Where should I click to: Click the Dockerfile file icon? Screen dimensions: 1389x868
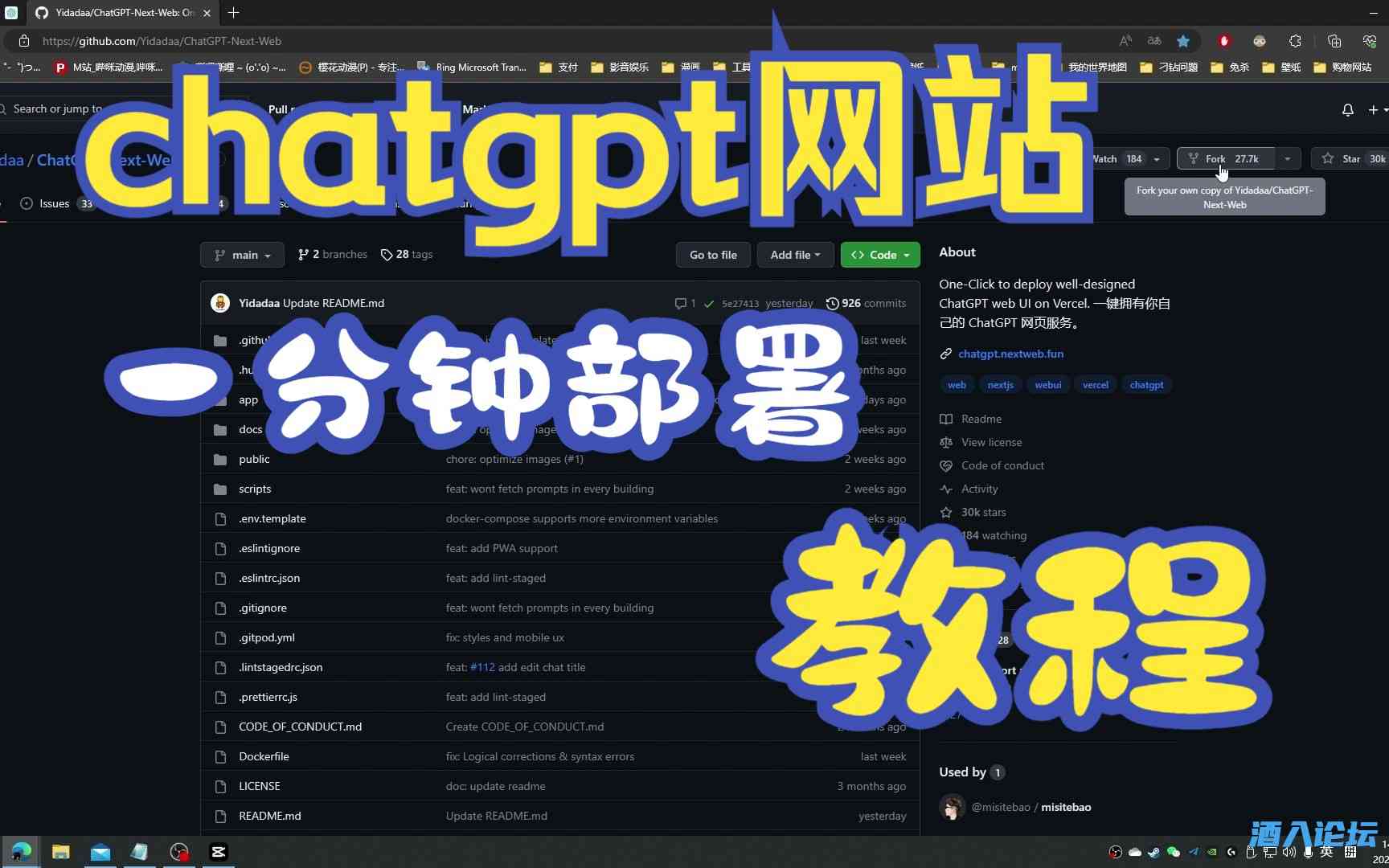click(220, 757)
